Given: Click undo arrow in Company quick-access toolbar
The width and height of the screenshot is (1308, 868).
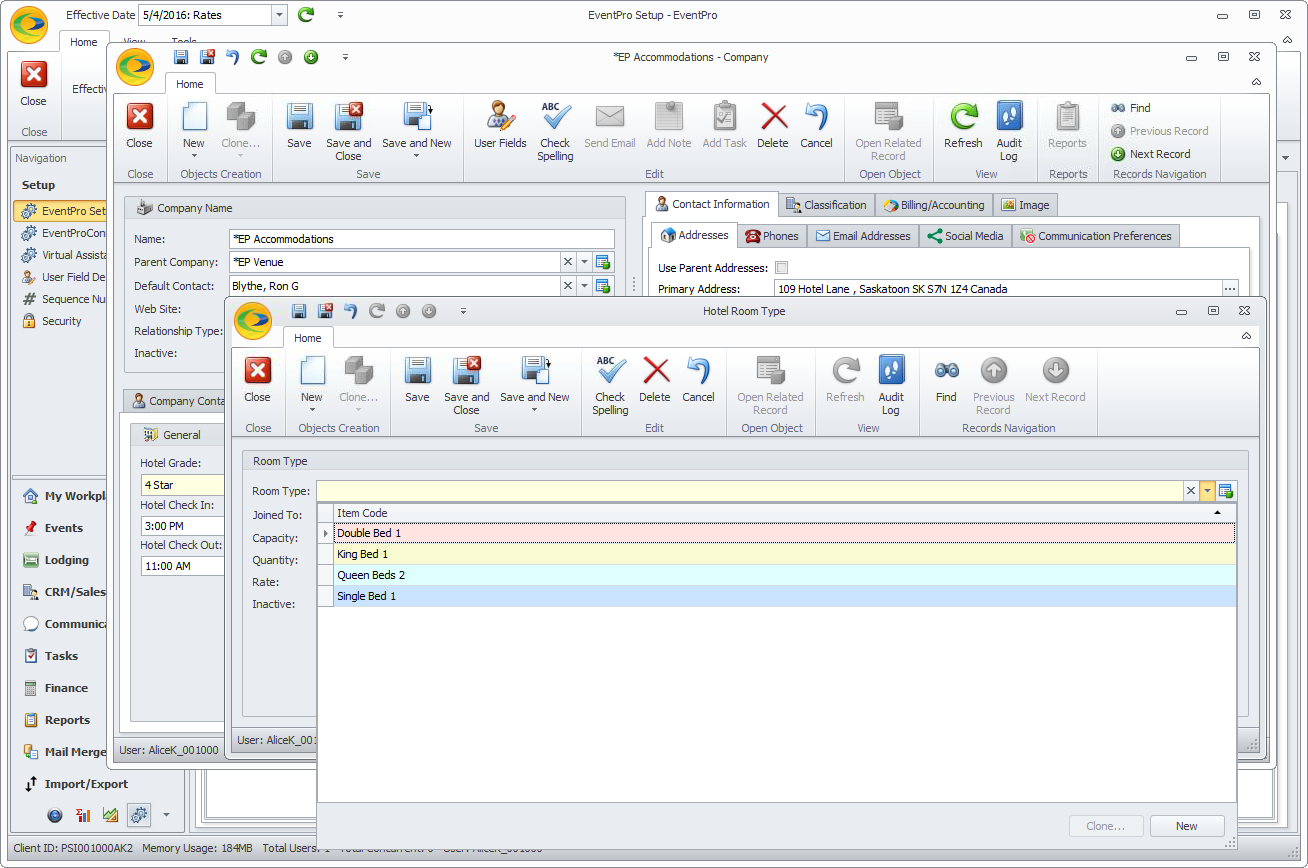Looking at the screenshot, I should click(x=233, y=57).
